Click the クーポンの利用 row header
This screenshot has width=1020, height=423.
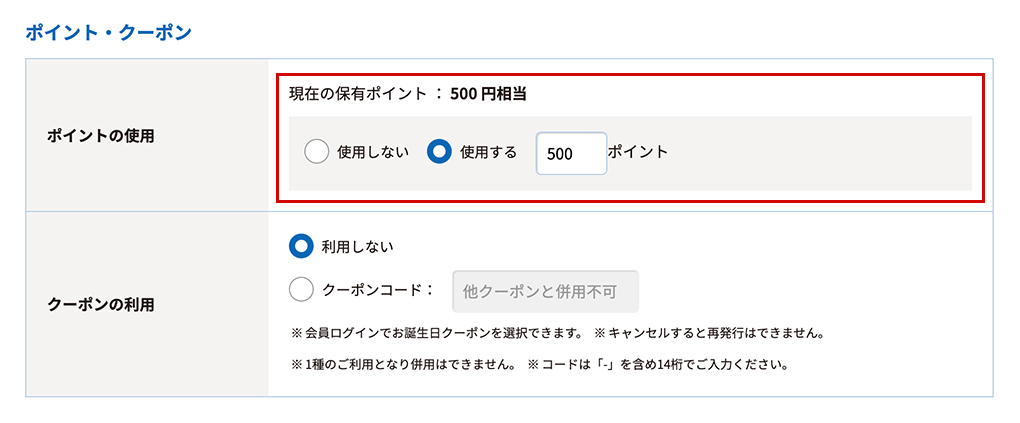click(101, 304)
